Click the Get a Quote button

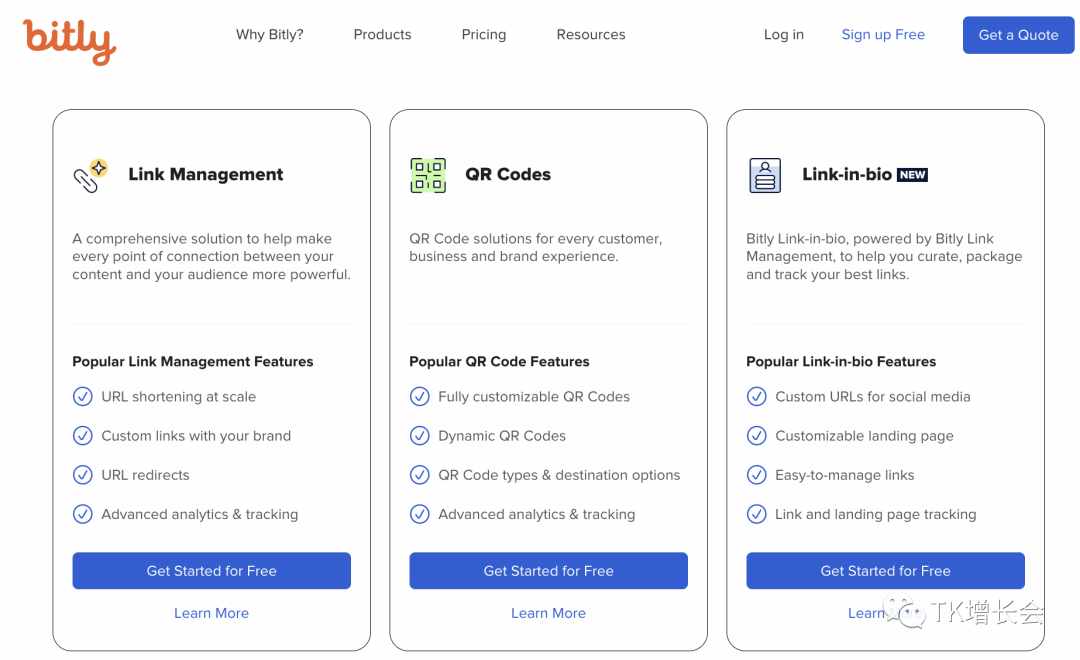tap(1018, 35)
